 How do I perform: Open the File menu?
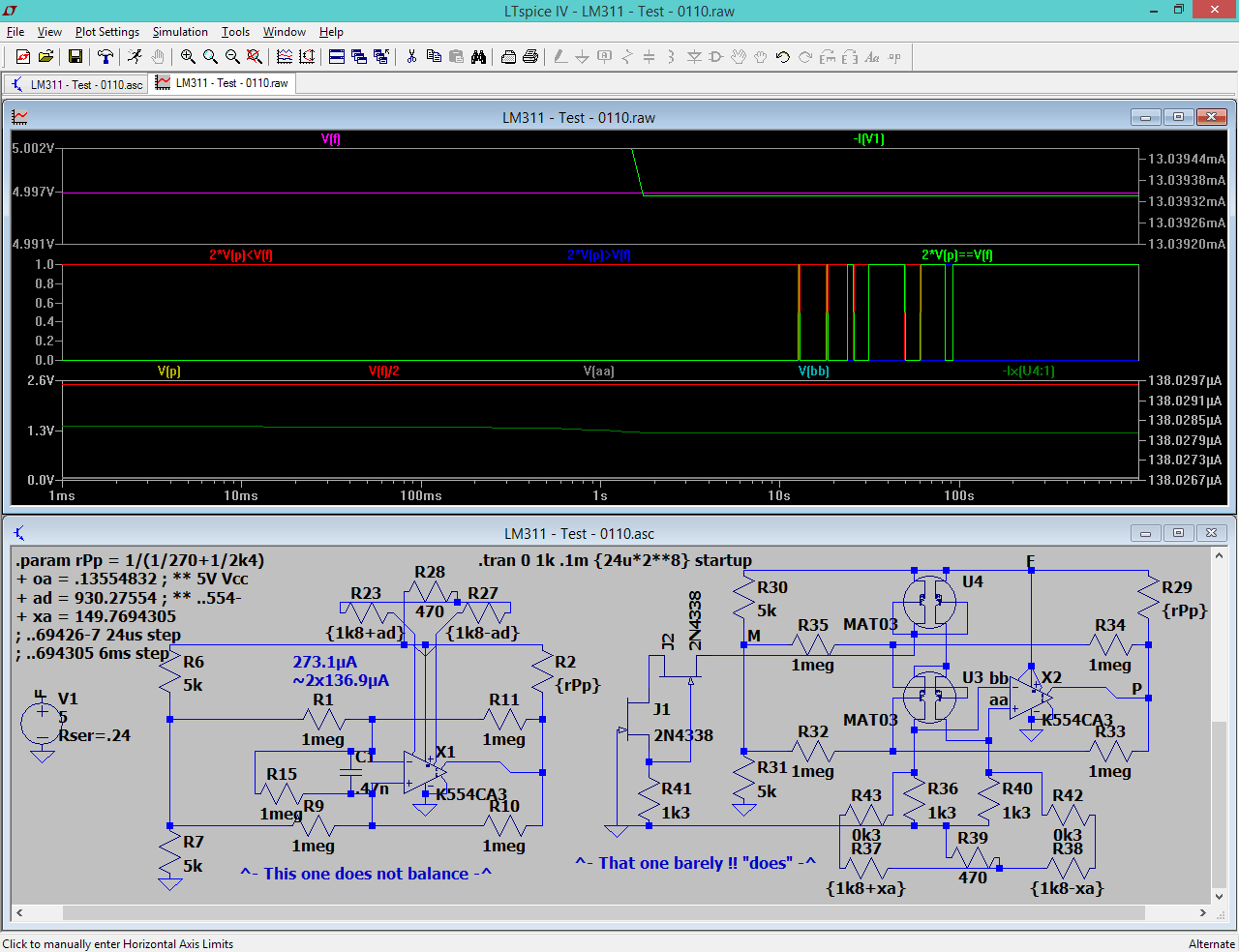(15, 32)
